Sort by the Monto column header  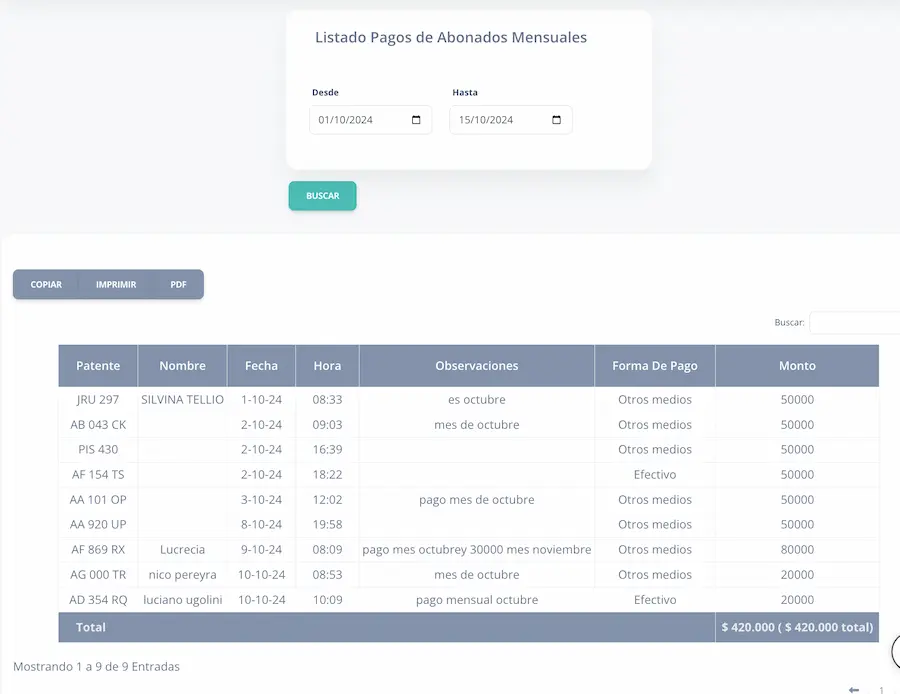[x=797, y=366]
